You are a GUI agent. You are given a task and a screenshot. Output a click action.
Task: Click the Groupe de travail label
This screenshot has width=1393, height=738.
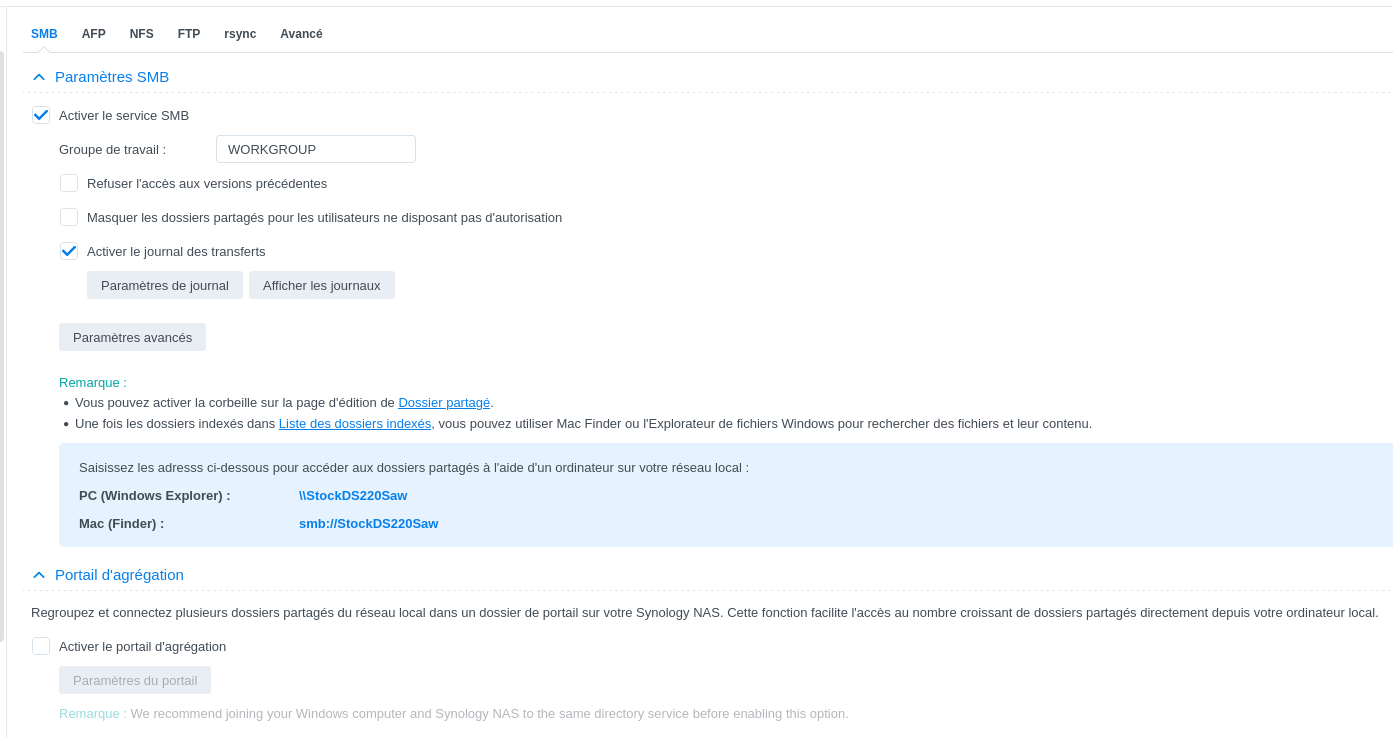pos(113,150)
